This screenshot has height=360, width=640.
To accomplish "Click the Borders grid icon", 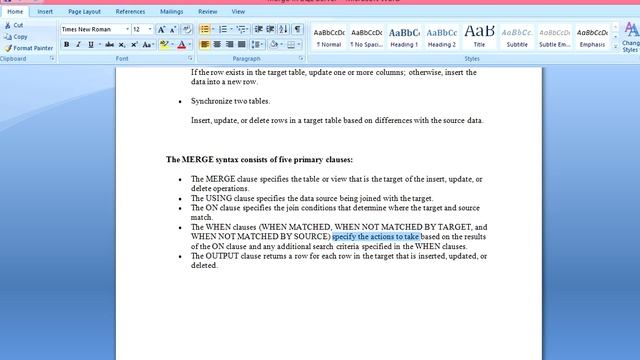I will [x=291, y=44].
